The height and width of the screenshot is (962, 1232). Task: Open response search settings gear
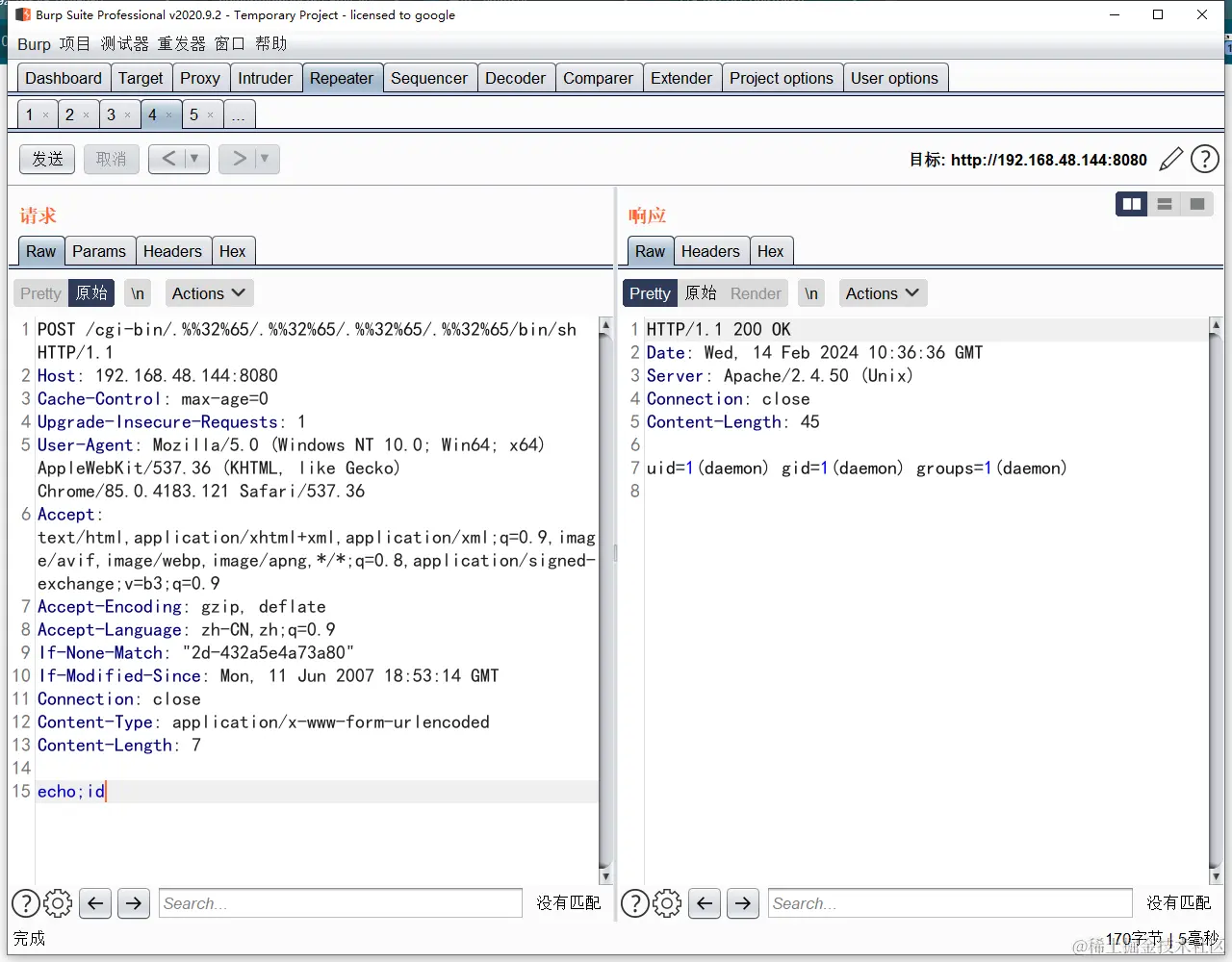tap(667, 903)
